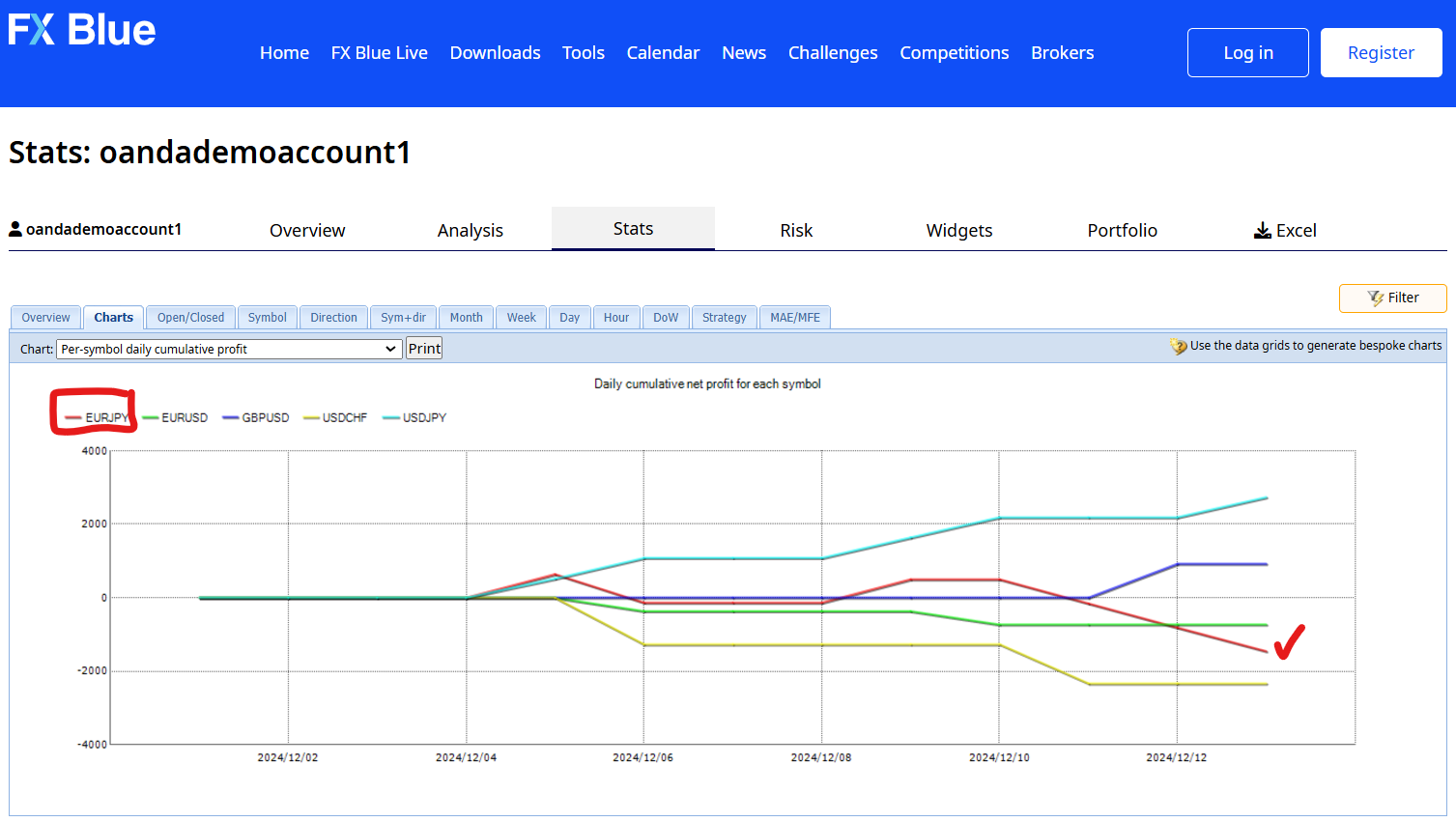The height and width of the screenshot is (822, 1456).
Task: Click the 2024/12/02 date label
Action: 287,757
